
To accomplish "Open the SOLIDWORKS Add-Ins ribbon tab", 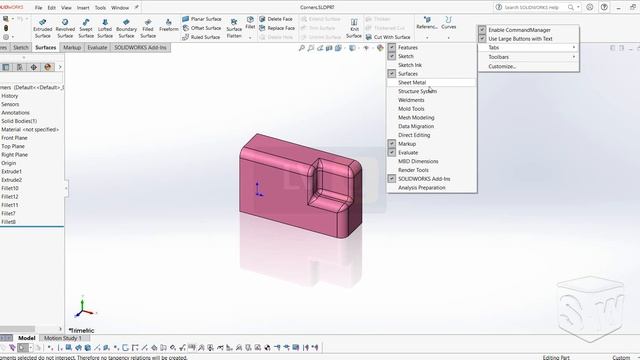I will tap(140, 47).
